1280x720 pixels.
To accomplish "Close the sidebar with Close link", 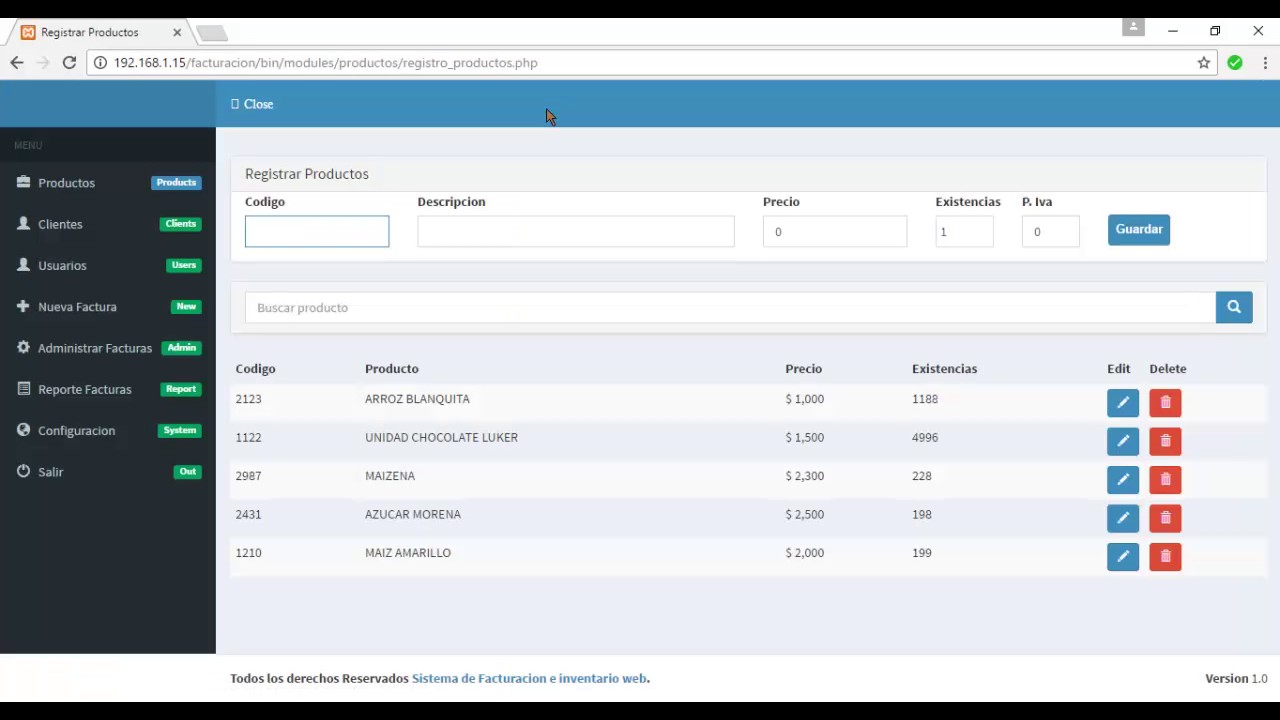I will [x=252, y=104].
